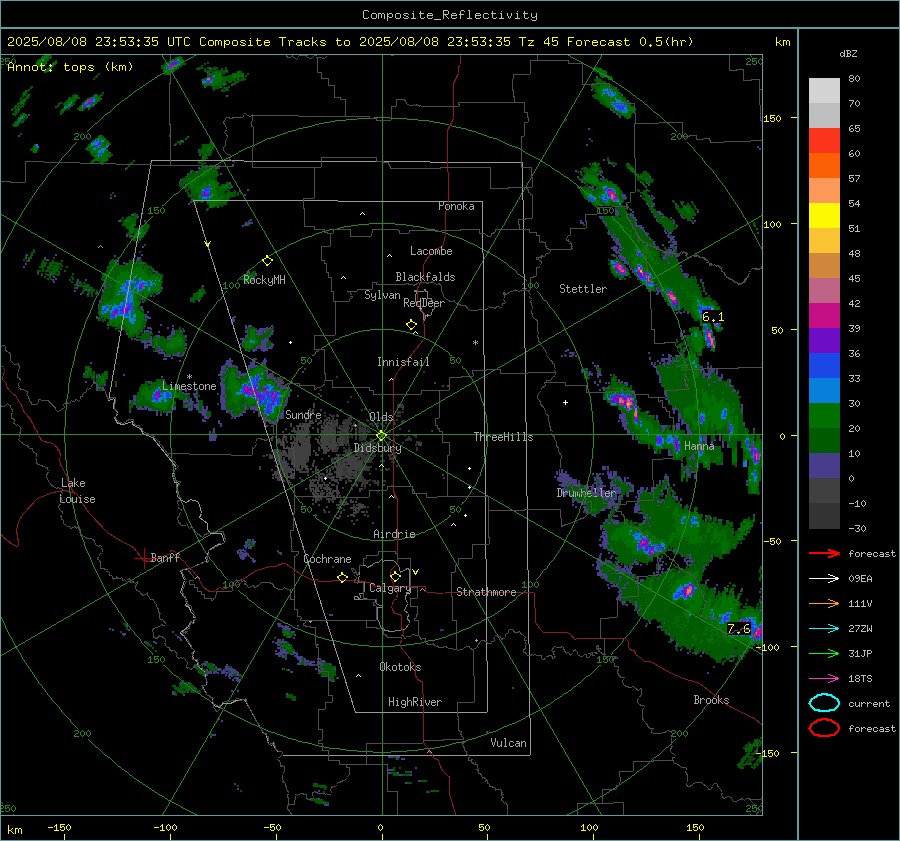Click the Innisfail town label

tap(403, 362)
